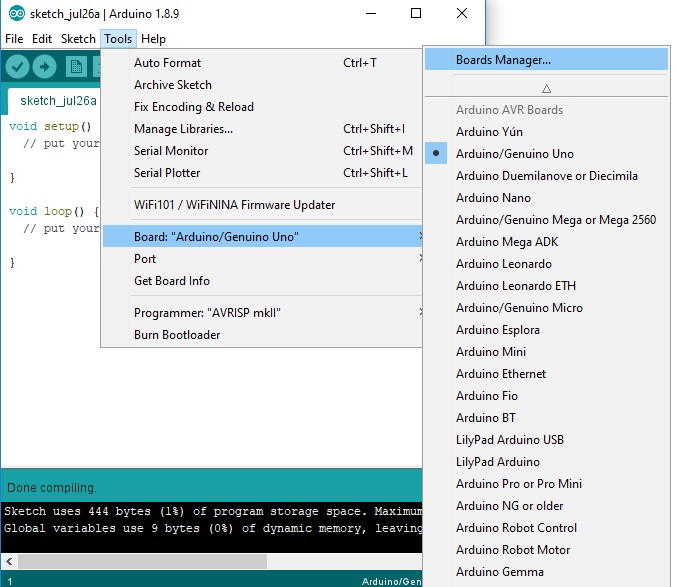Select Arduino Ethernet board
The width and height of the screenshot is (676, 587).
[x=546, y=374]
